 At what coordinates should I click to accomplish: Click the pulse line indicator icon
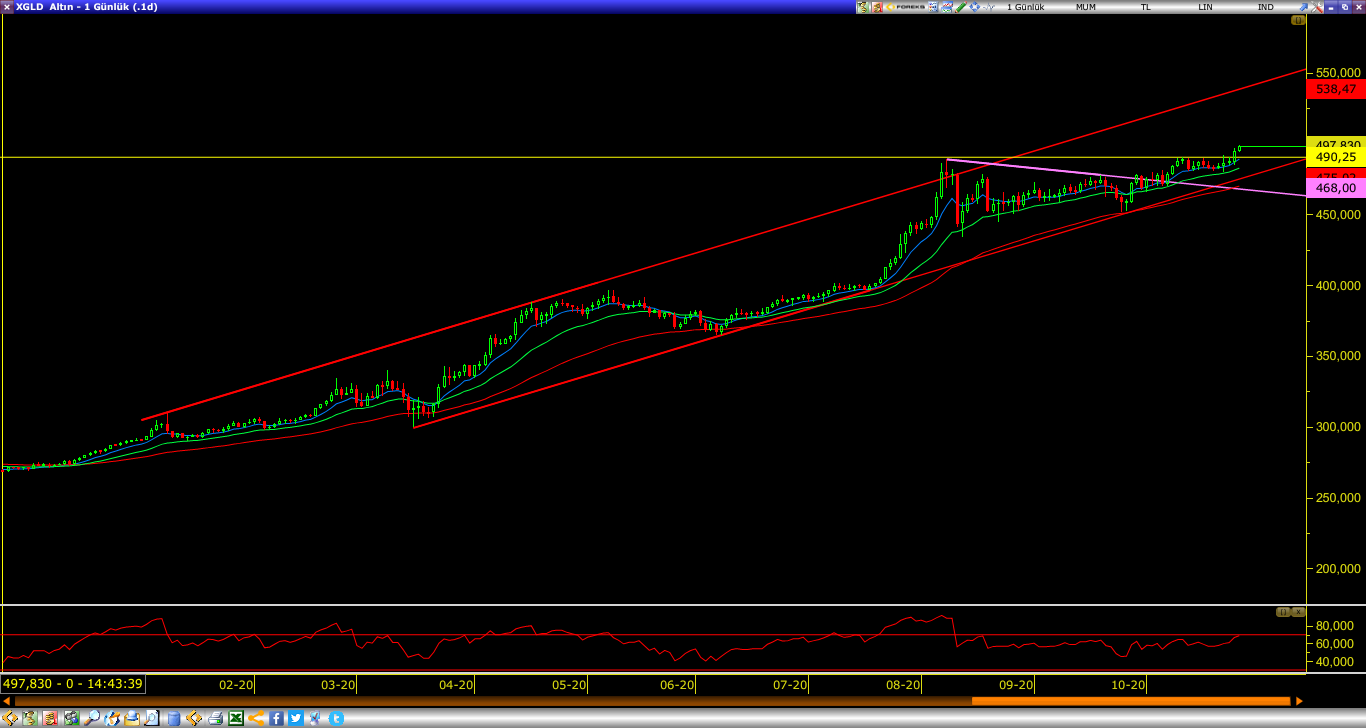pyautogui.click(x=989, y=7)
